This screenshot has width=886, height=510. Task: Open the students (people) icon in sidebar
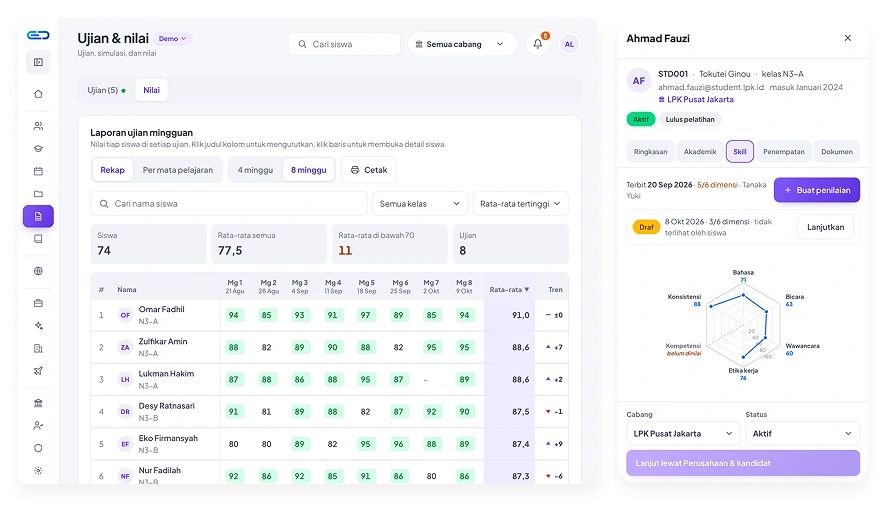(38, 126)
